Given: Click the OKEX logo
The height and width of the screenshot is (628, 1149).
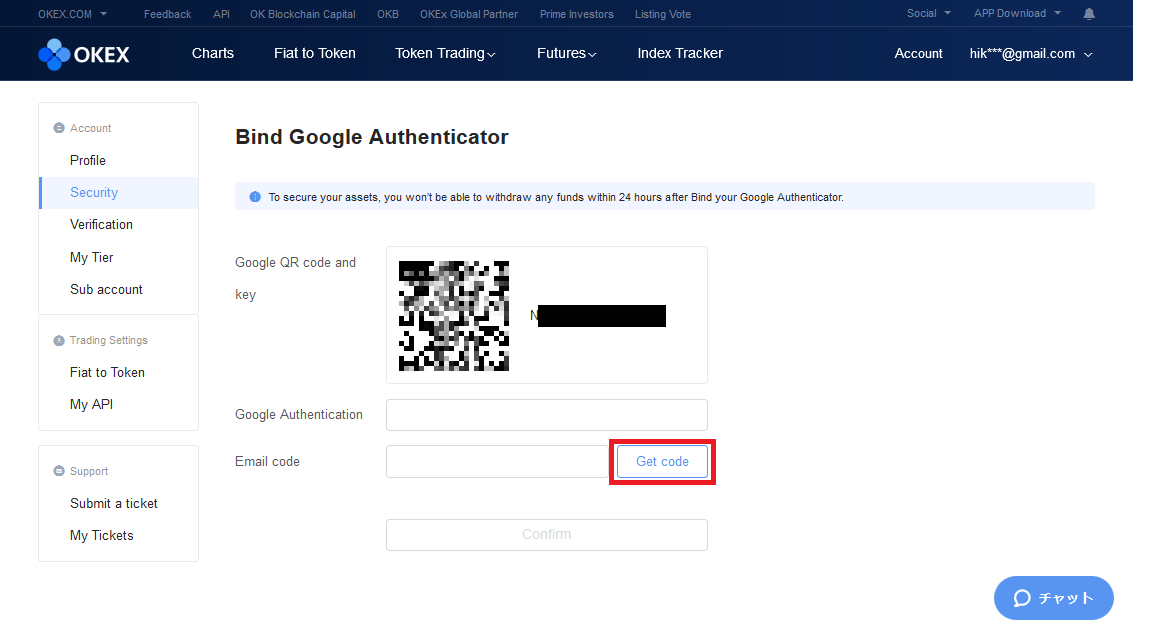Looking at the screenshot, I should (84, 54).
